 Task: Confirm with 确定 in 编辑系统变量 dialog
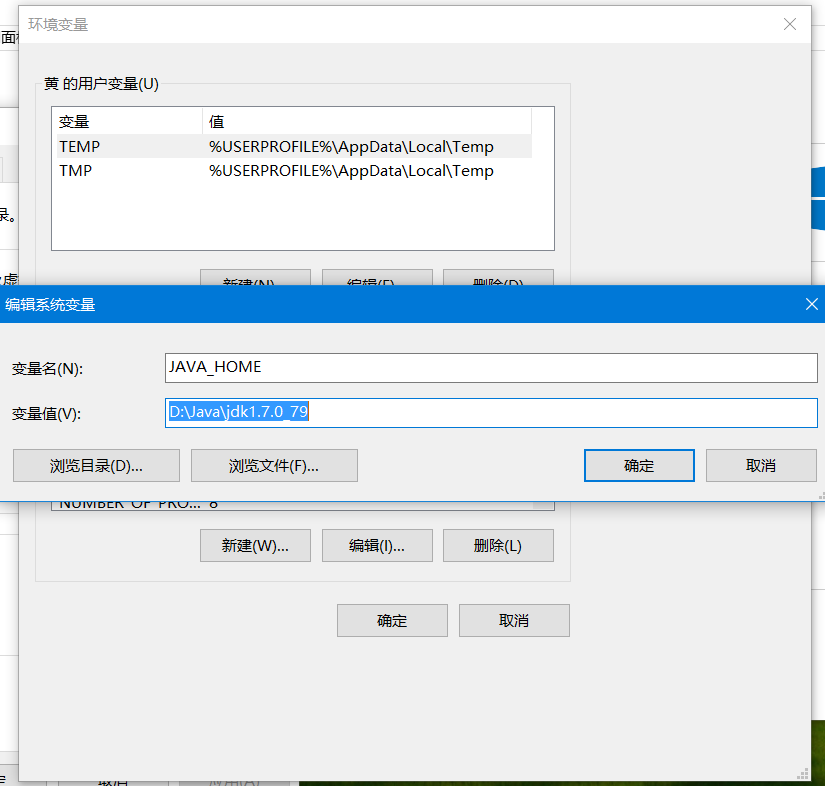(x=639, y=466)
